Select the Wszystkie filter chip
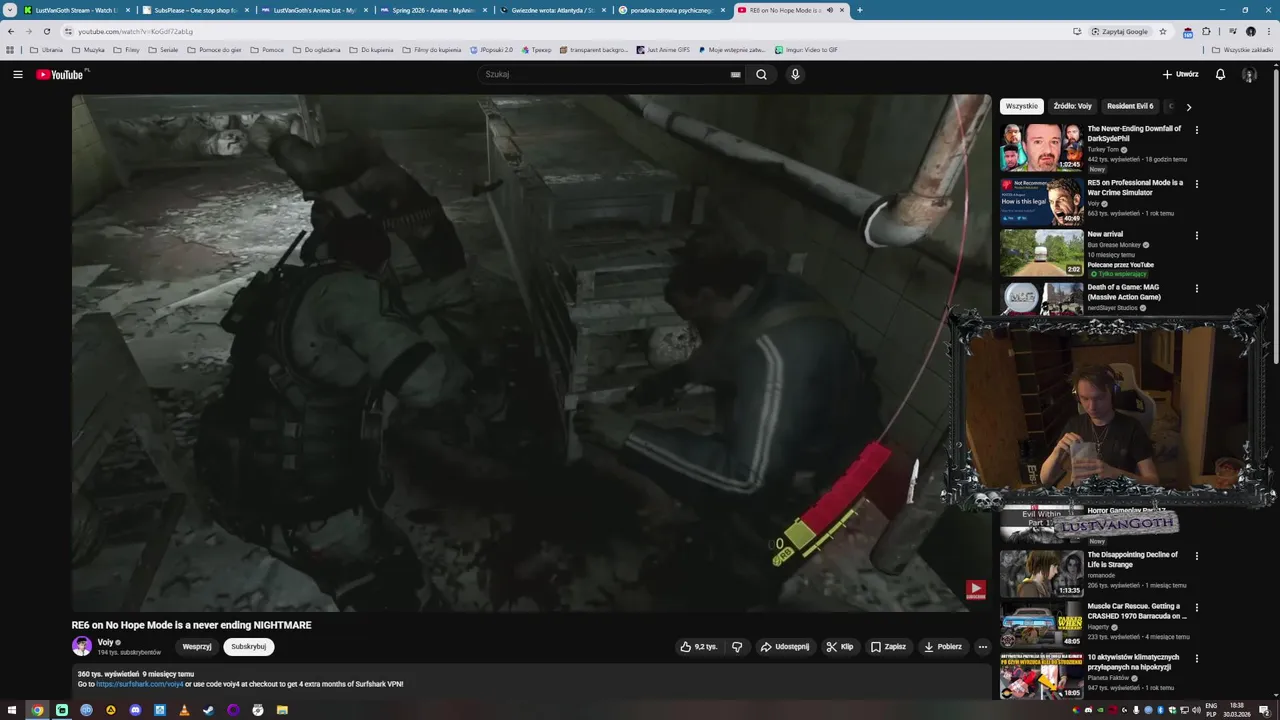The image size is (1280, 720). [1021, 106]
